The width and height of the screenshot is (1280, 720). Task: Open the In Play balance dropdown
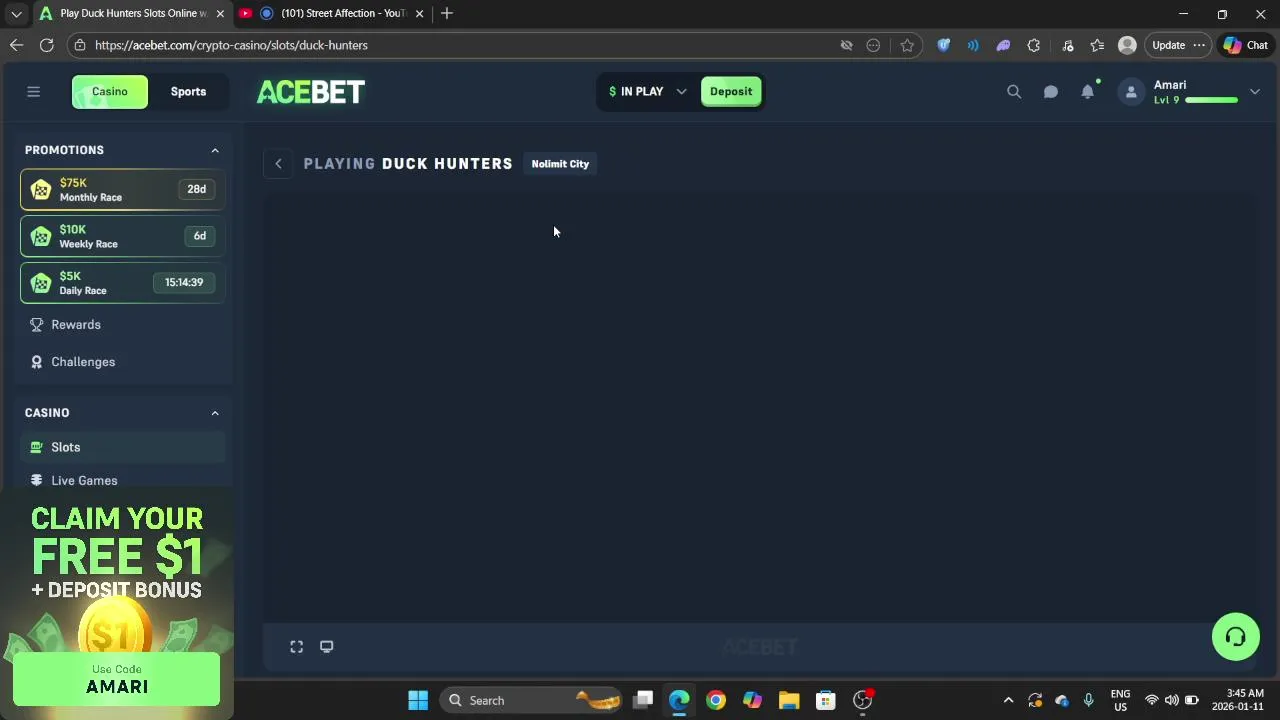(647, 92)
